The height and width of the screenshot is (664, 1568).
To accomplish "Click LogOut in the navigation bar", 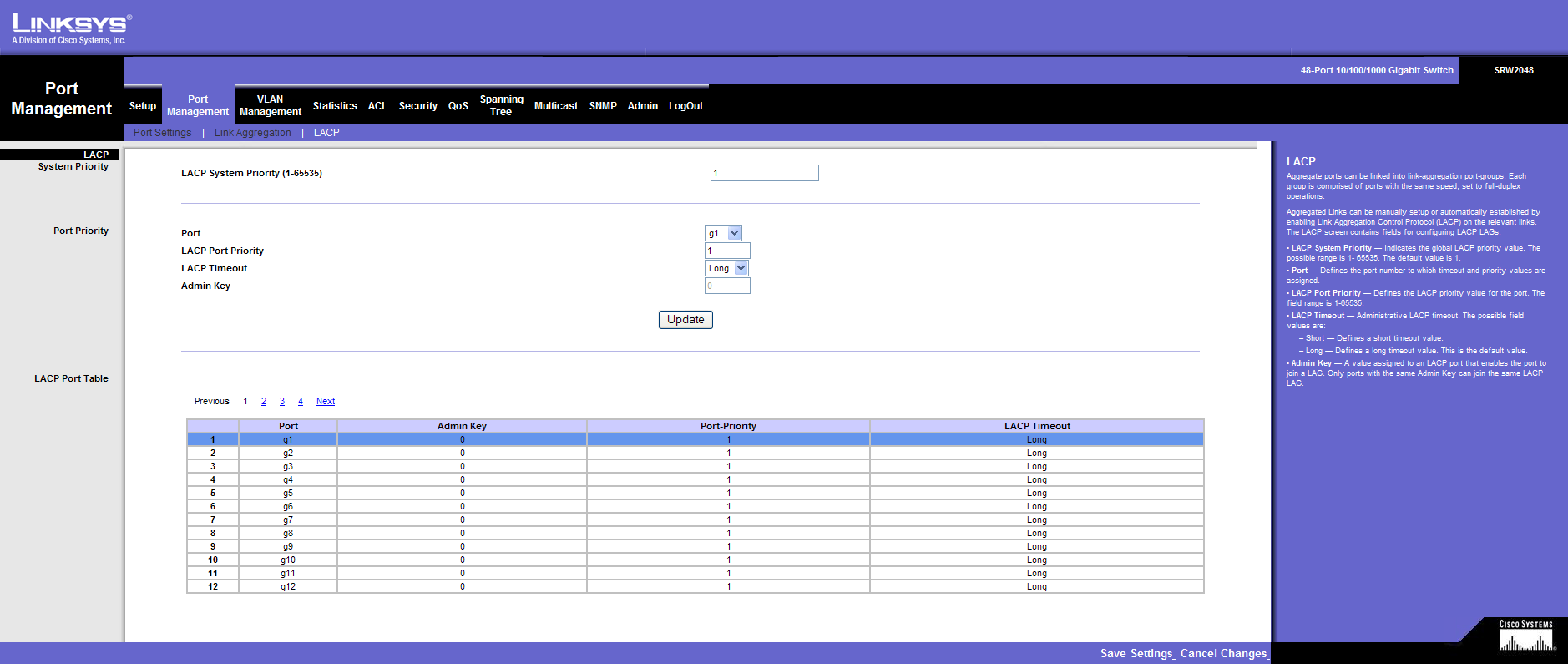I will 685,106.
